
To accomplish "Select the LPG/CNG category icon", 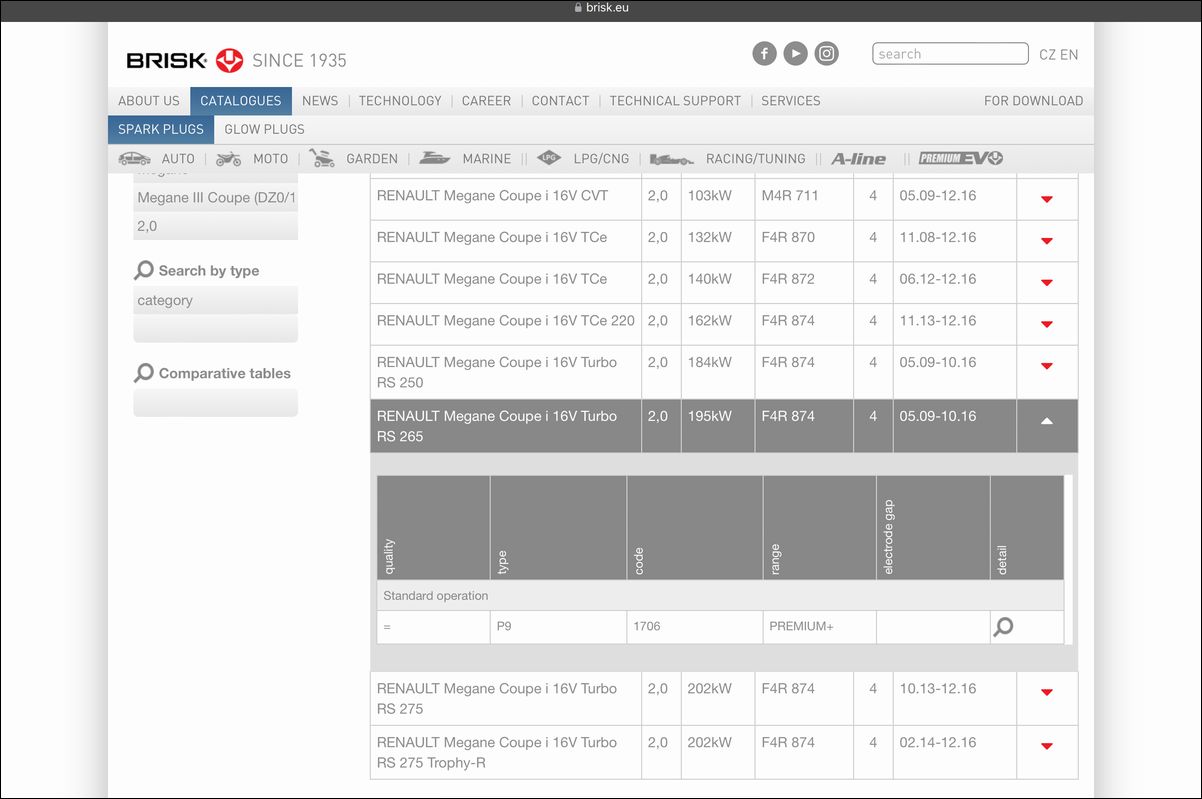I will click(549, 158).
